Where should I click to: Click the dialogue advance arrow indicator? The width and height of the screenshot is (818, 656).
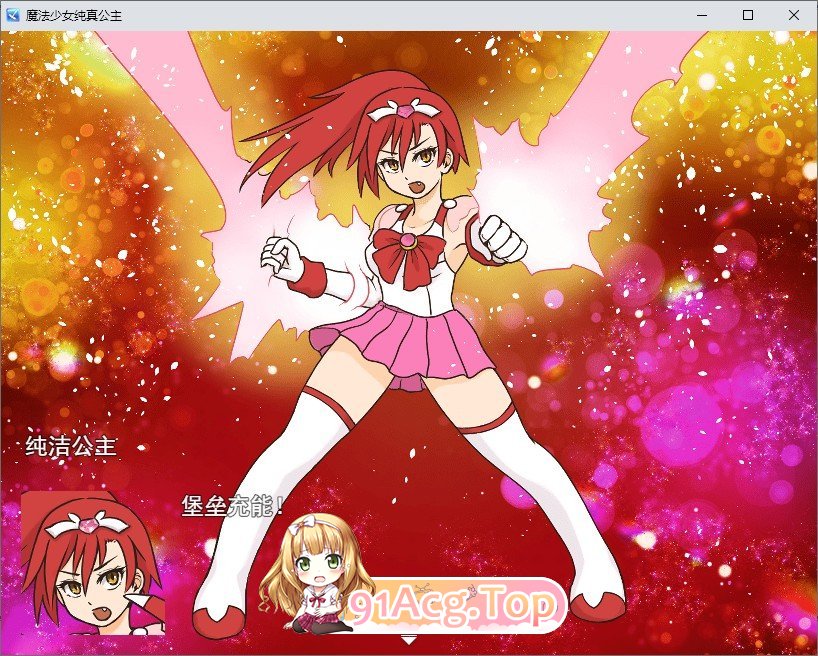click(x=409, y=639)
